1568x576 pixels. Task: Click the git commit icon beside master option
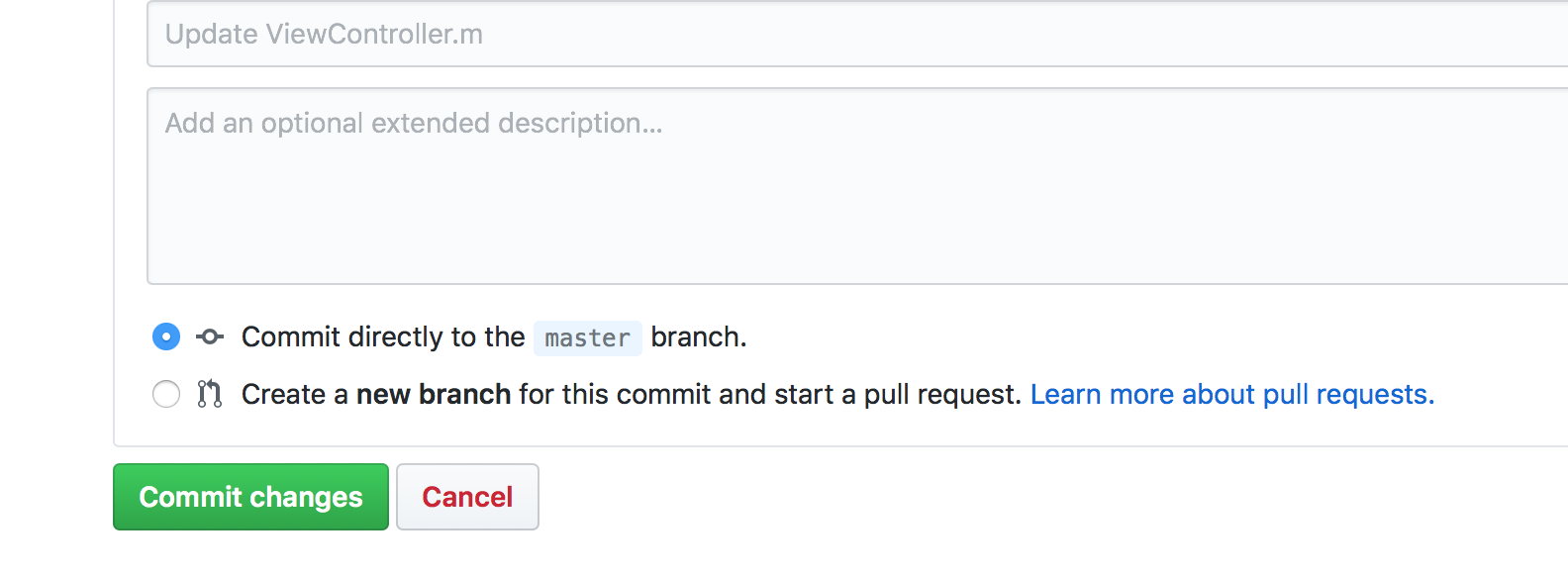[x=210, y=337]
